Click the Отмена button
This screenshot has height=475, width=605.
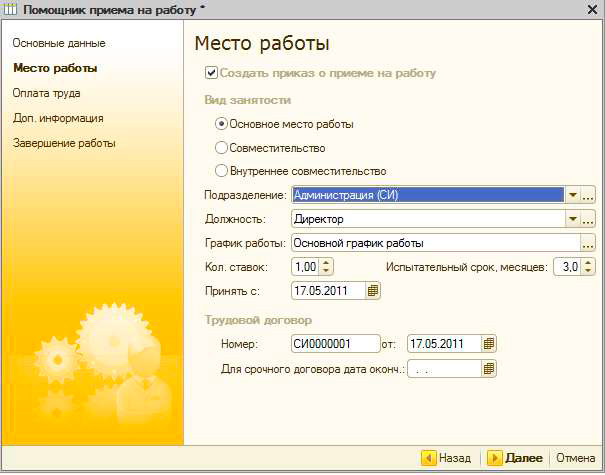click(x=574, y=458)
